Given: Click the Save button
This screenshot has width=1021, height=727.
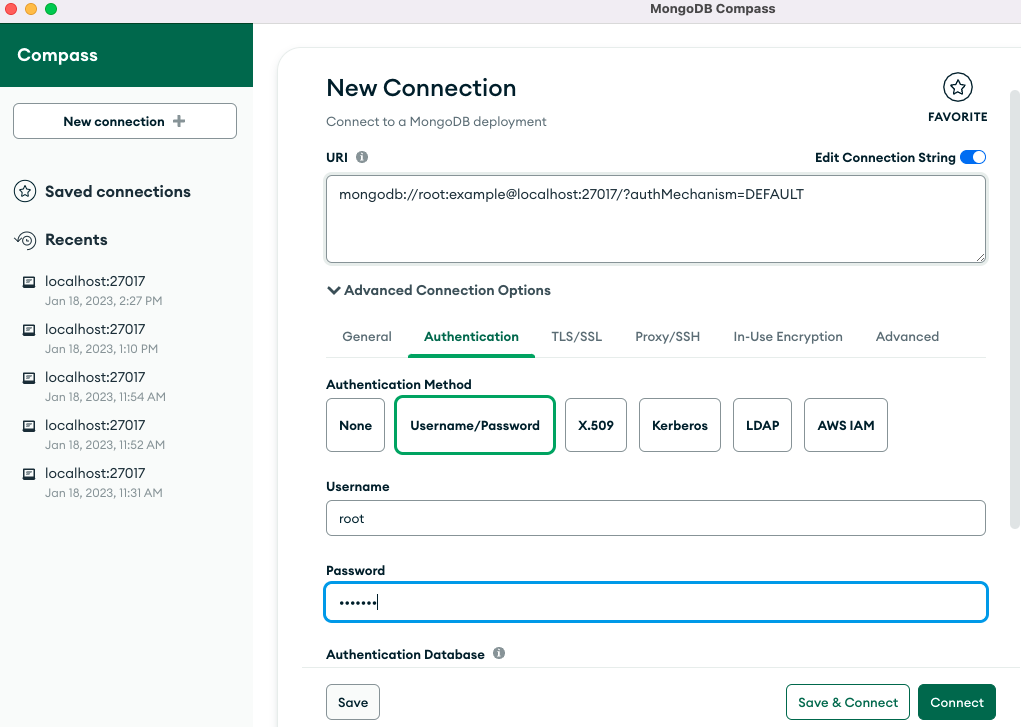Looking at the screenshot, I should click(x=353, y=702).
